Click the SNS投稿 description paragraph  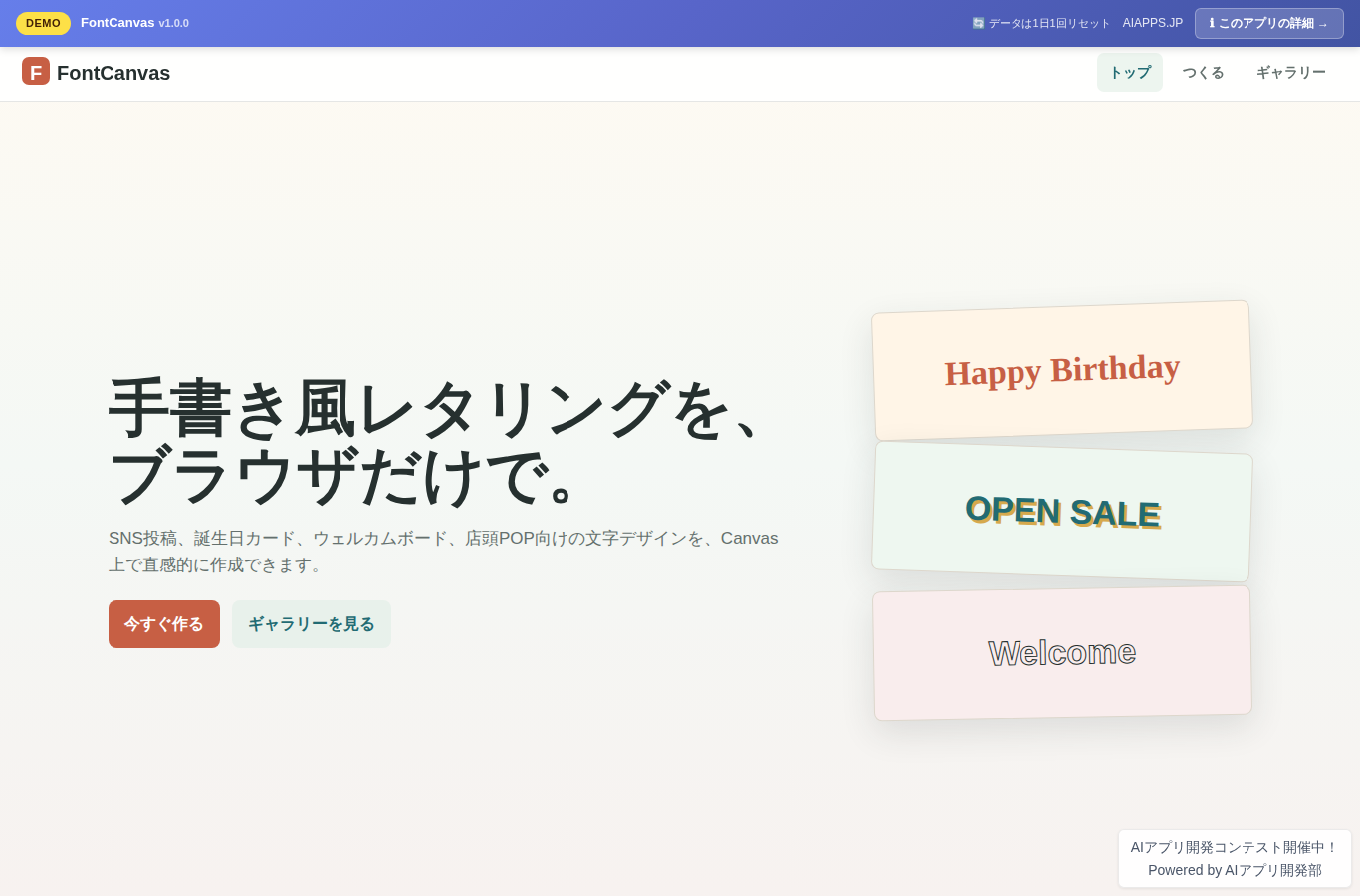443,552
